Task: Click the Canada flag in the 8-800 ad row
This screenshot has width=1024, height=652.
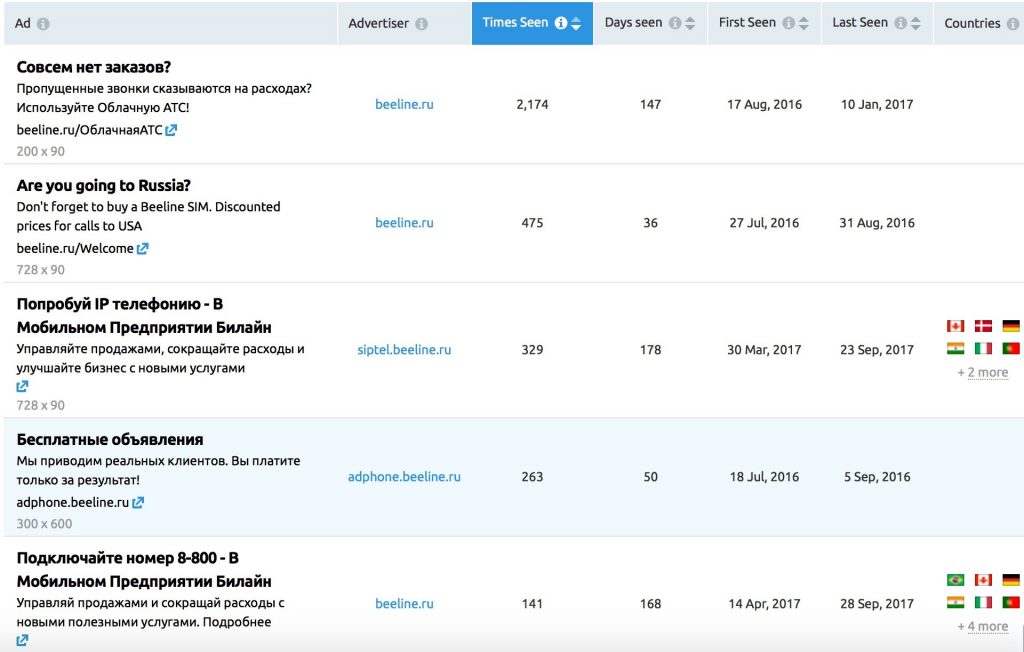Action: click(x=984, y=580)
